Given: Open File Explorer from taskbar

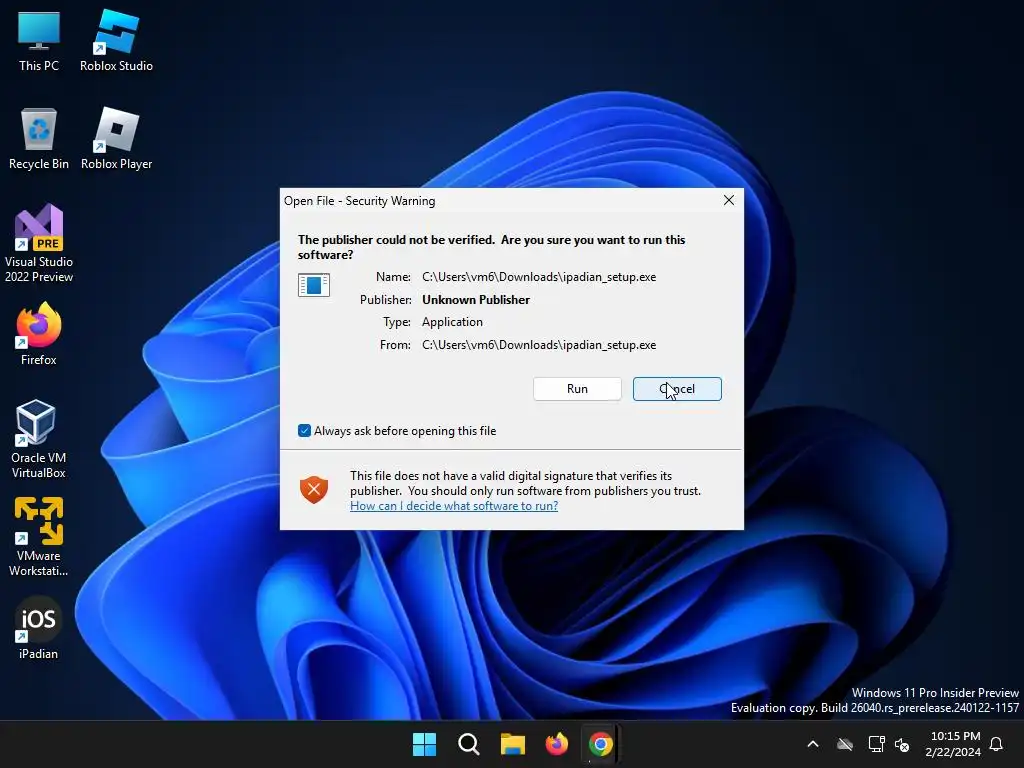Looking at the screenshot, I should coord(513,744).
